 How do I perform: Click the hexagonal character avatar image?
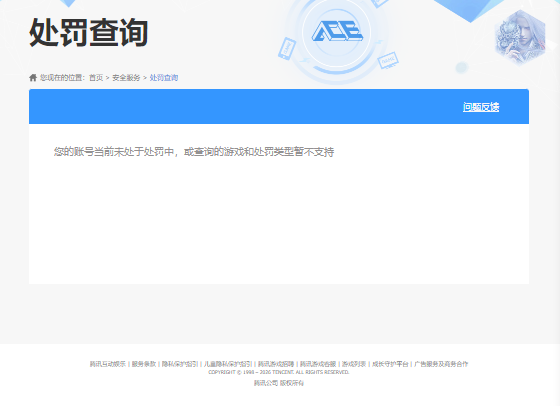[520, 37]
